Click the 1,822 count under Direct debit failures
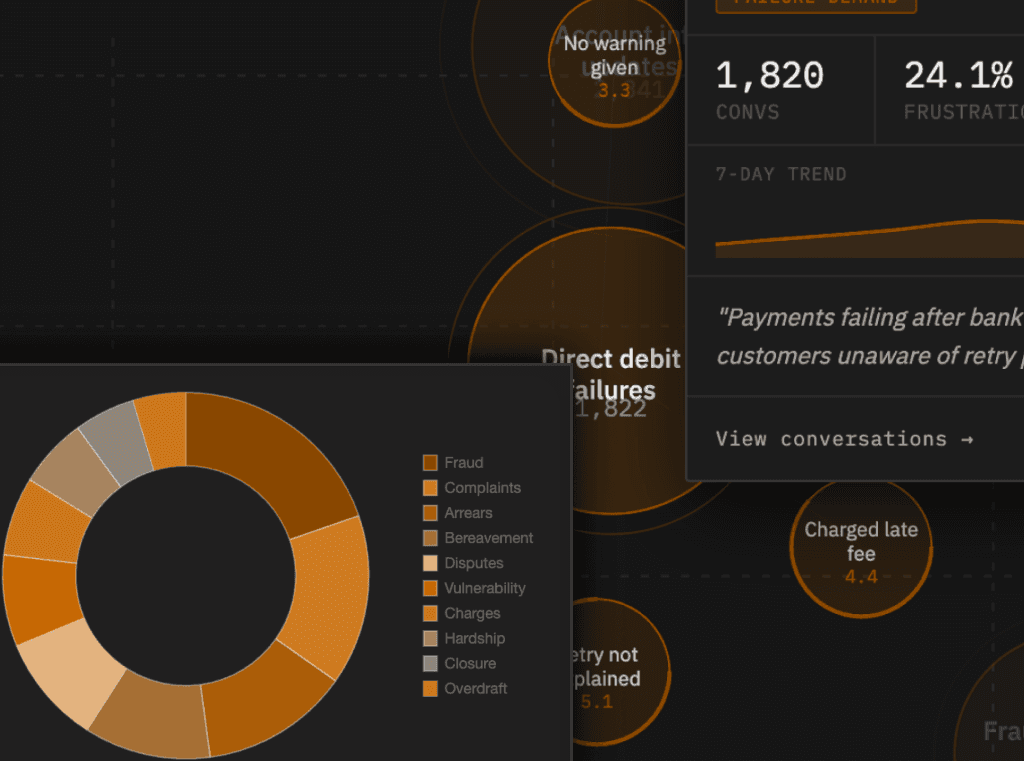This screenshot has height=761, width=1024. point(611,409)
